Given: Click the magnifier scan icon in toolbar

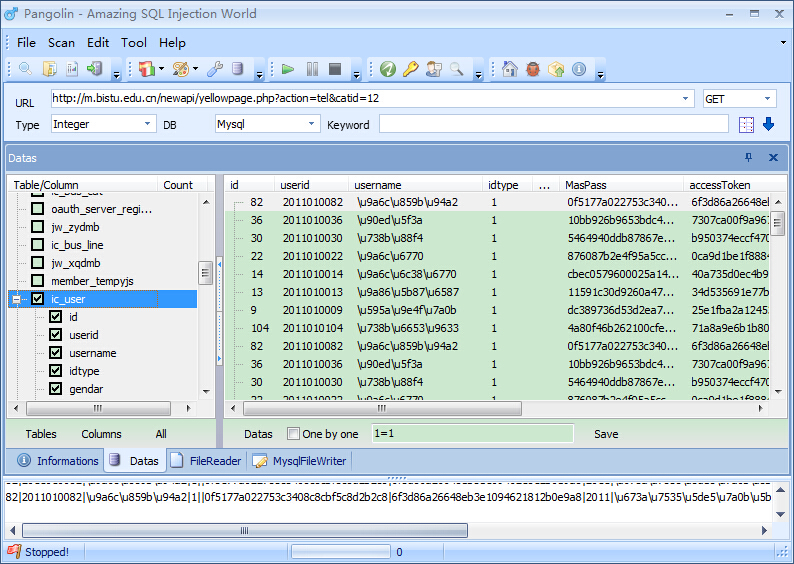Looking at the screenshot, I should click(25, 69).
